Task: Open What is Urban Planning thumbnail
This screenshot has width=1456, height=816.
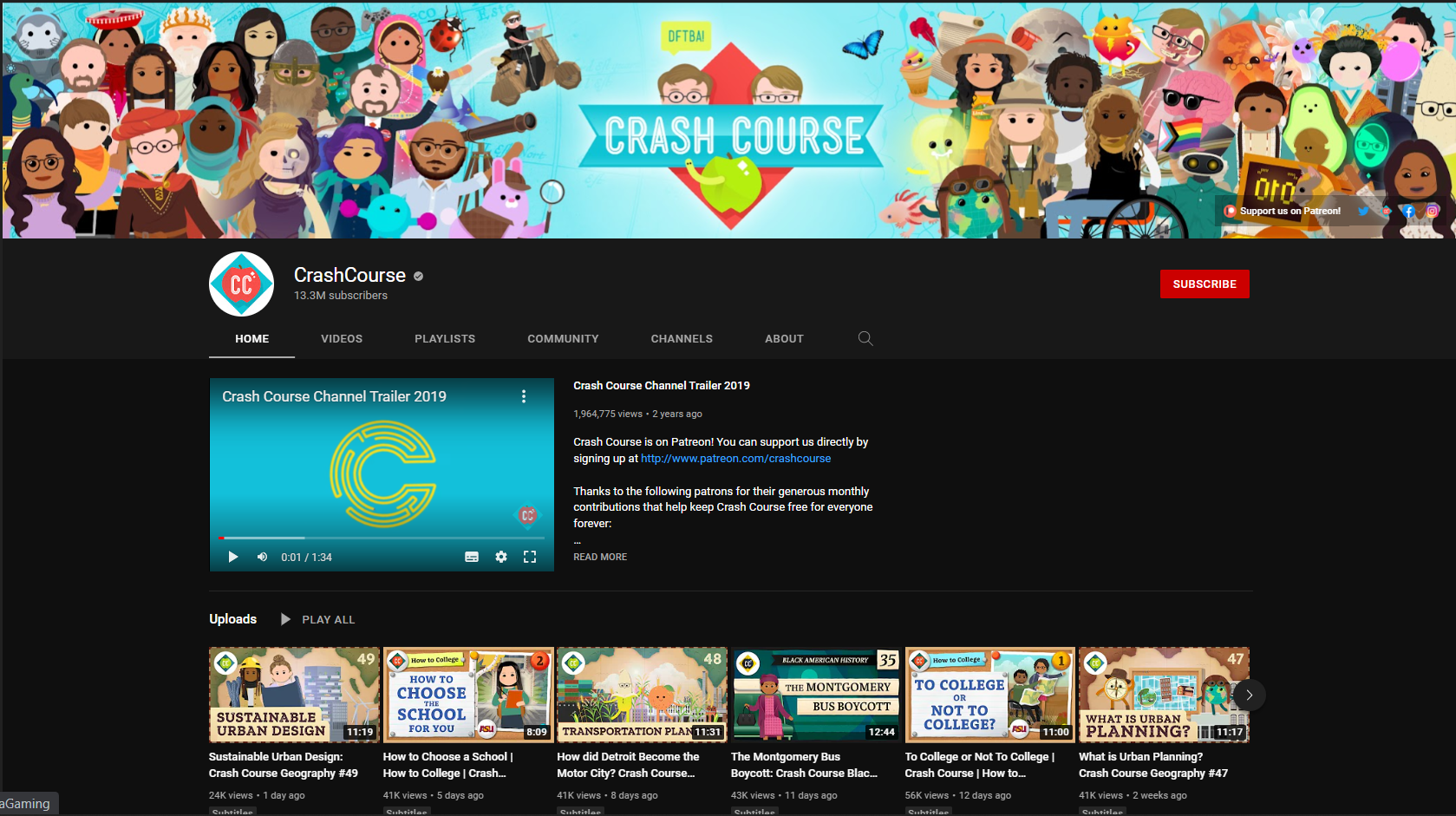Action: tap(1164, 695)
